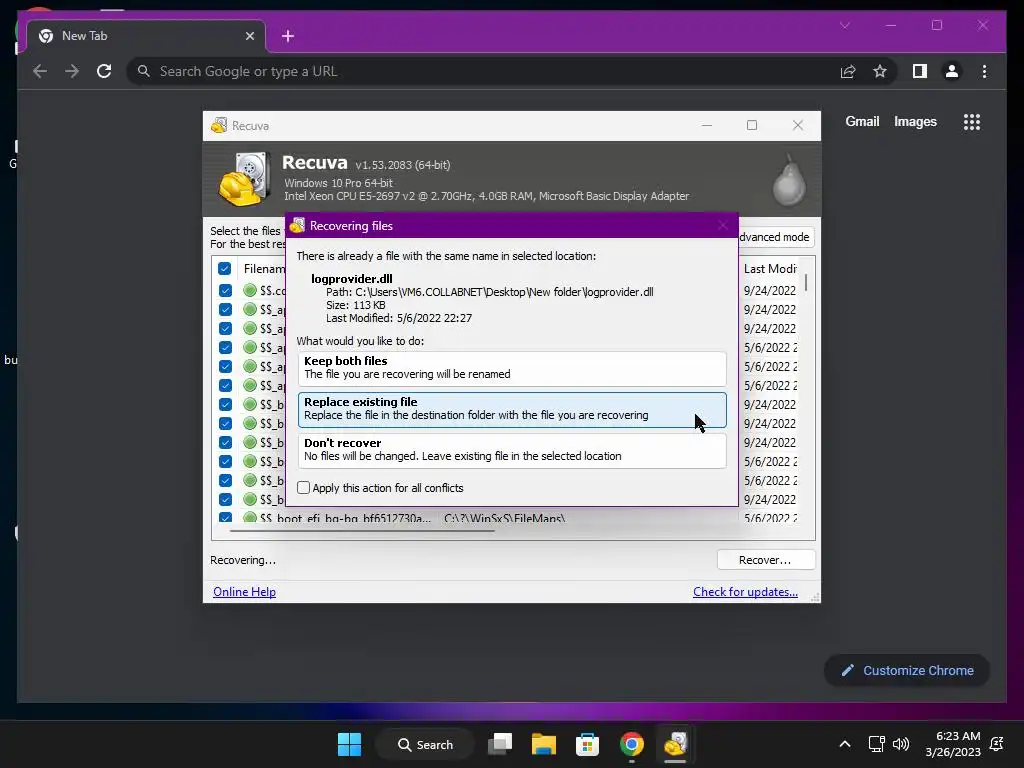Open notifications icon in taskbar
This screenshot has width=1024, height=768.
point(997,744)
